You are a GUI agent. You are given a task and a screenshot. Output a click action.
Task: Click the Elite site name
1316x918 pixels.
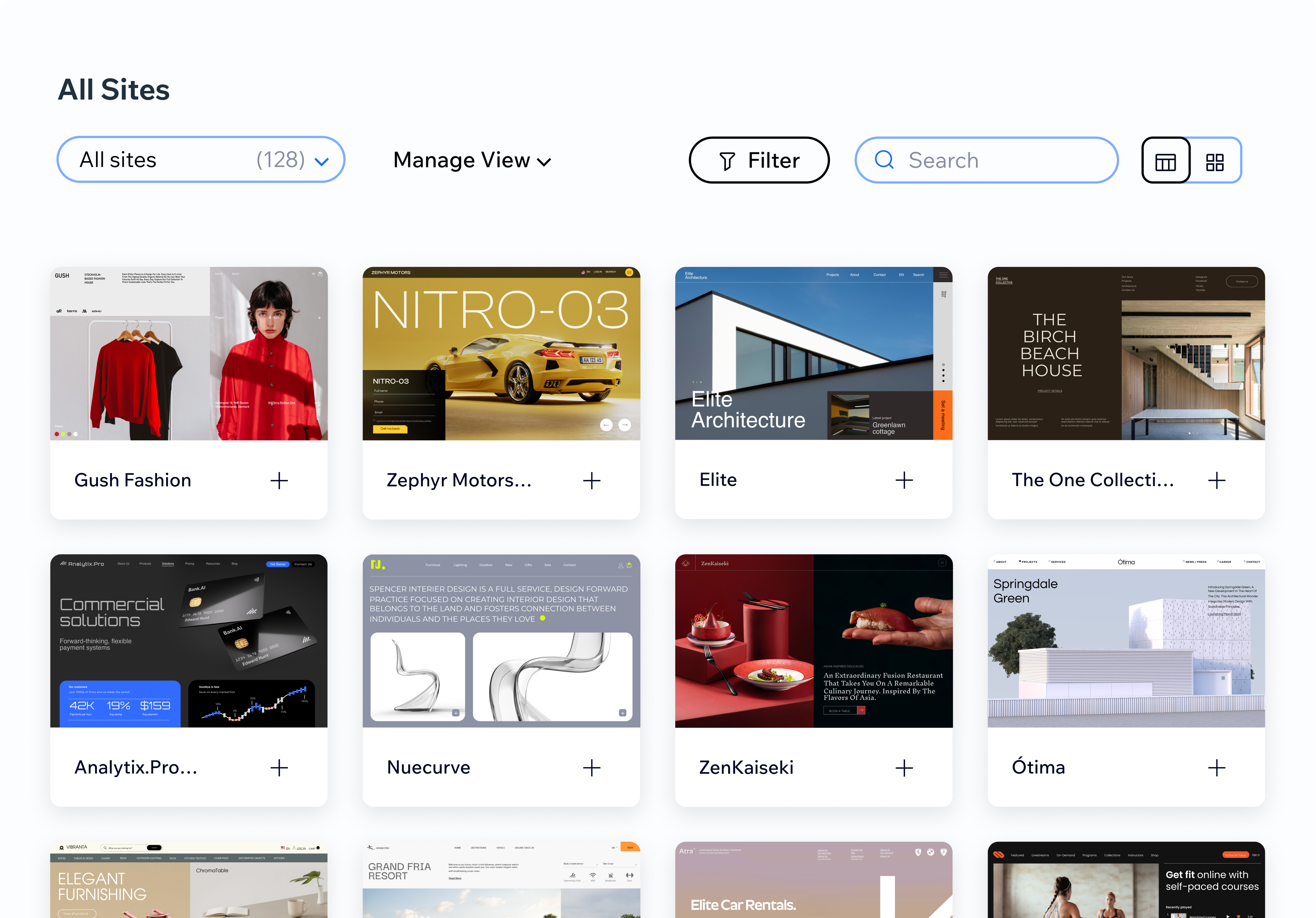718,480
